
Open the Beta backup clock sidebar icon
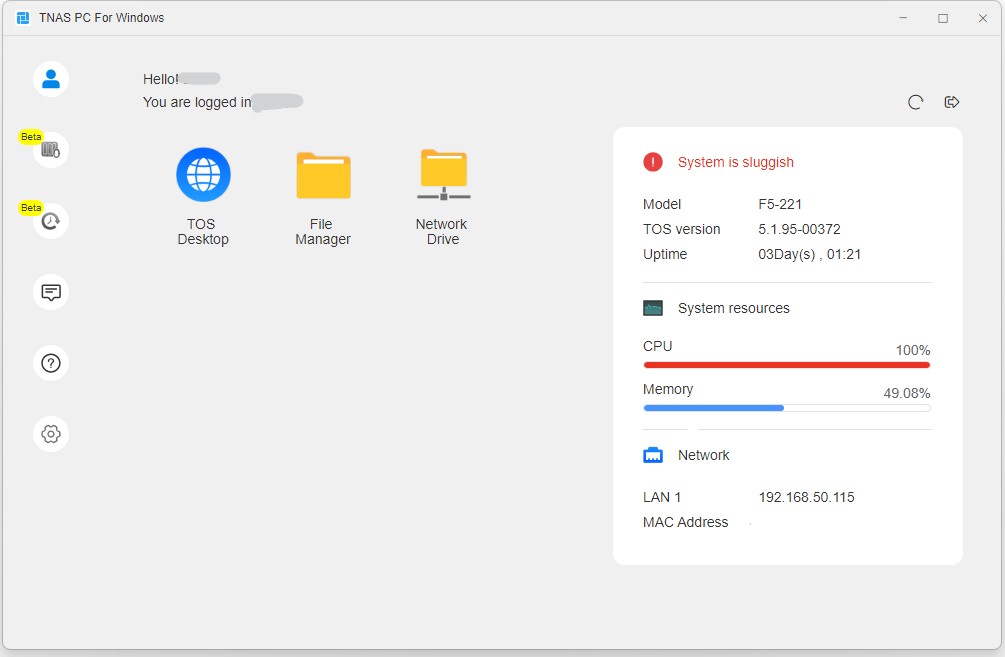51,221
